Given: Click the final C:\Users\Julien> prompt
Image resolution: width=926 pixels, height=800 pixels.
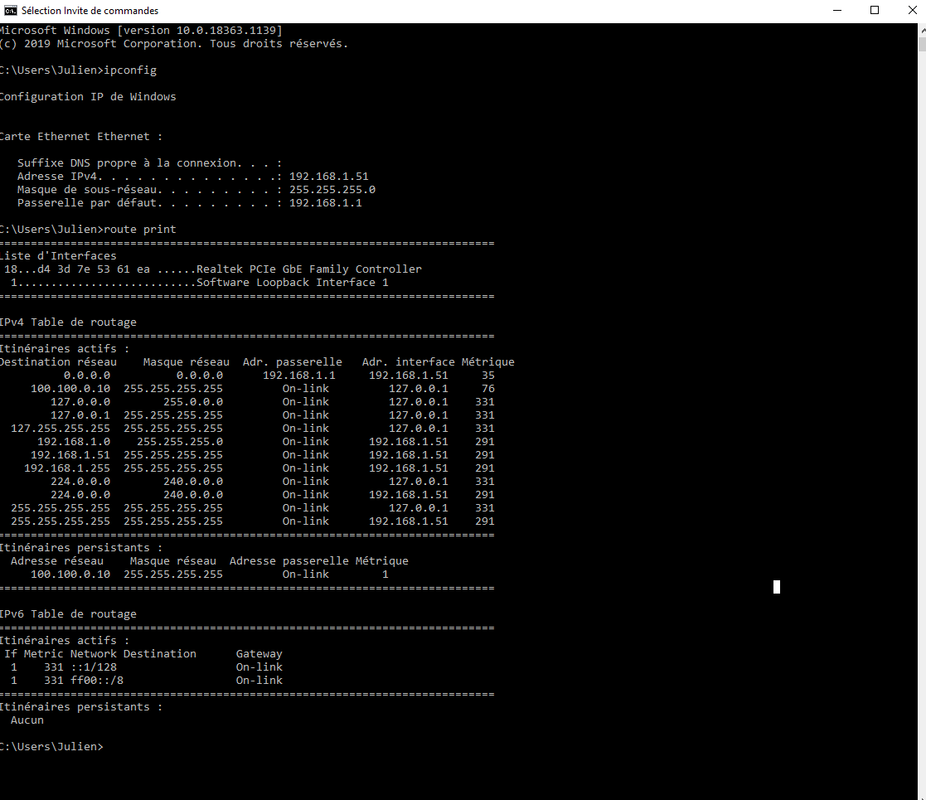Looking at the screenshot, I should point(51,747).
